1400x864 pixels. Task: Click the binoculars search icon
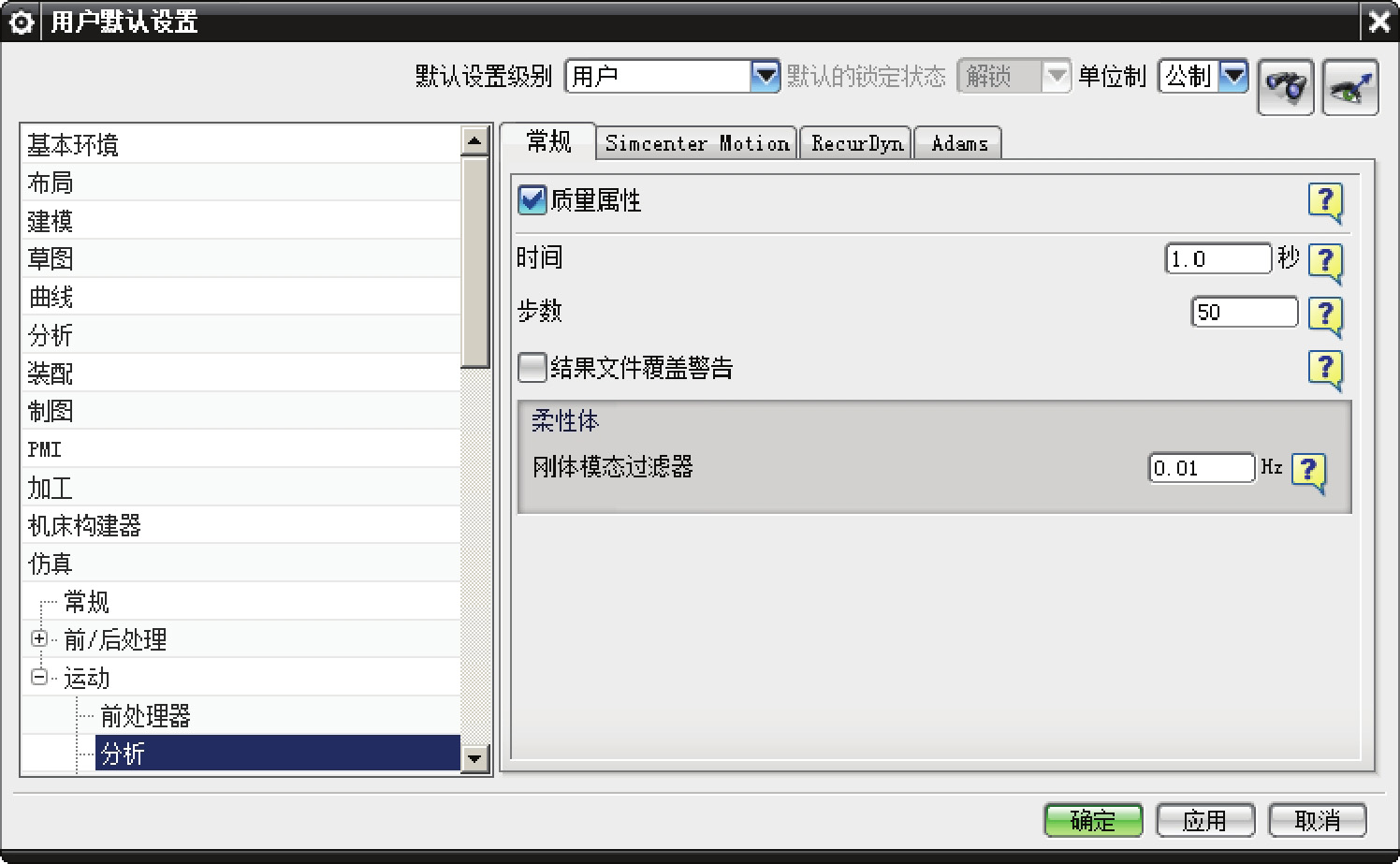pyautogui.click(x=1285, y=87)
